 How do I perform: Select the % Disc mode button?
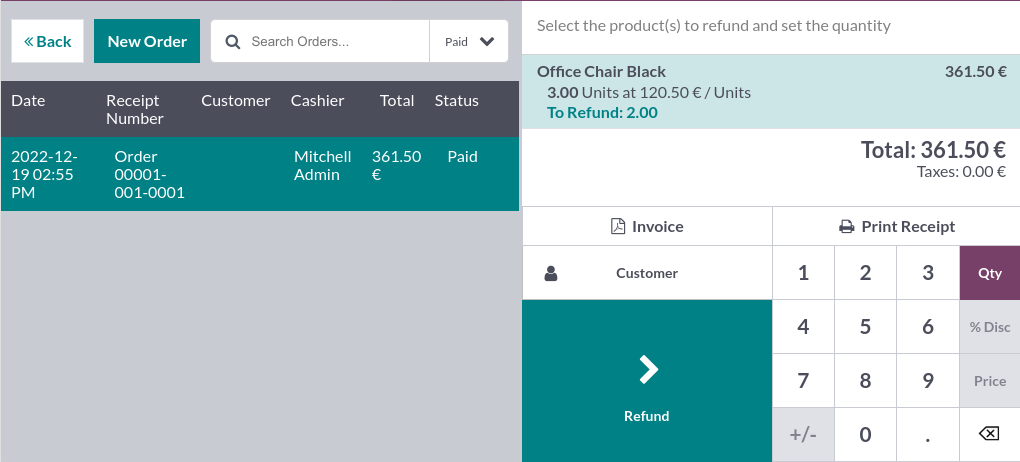point(989,327)
